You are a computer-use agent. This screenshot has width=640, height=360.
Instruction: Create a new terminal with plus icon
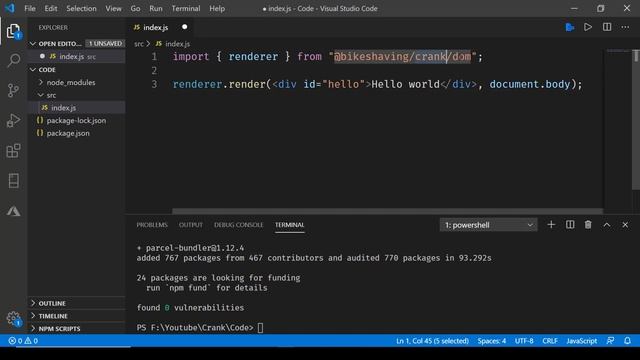[x=551, y=225]
